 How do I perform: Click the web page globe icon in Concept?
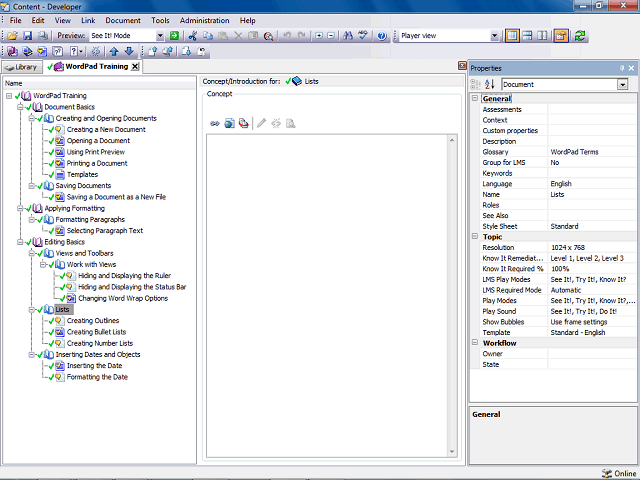pyautogui.click(x=229, y=123)
